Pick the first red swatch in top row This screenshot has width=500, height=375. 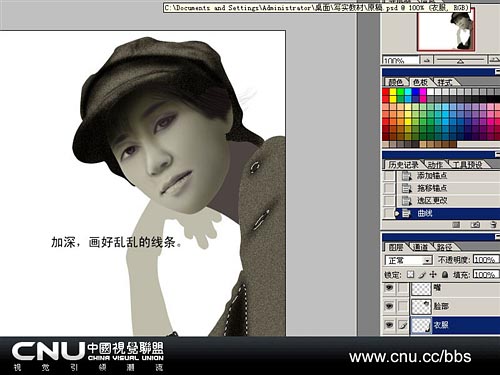click(386, 92)
